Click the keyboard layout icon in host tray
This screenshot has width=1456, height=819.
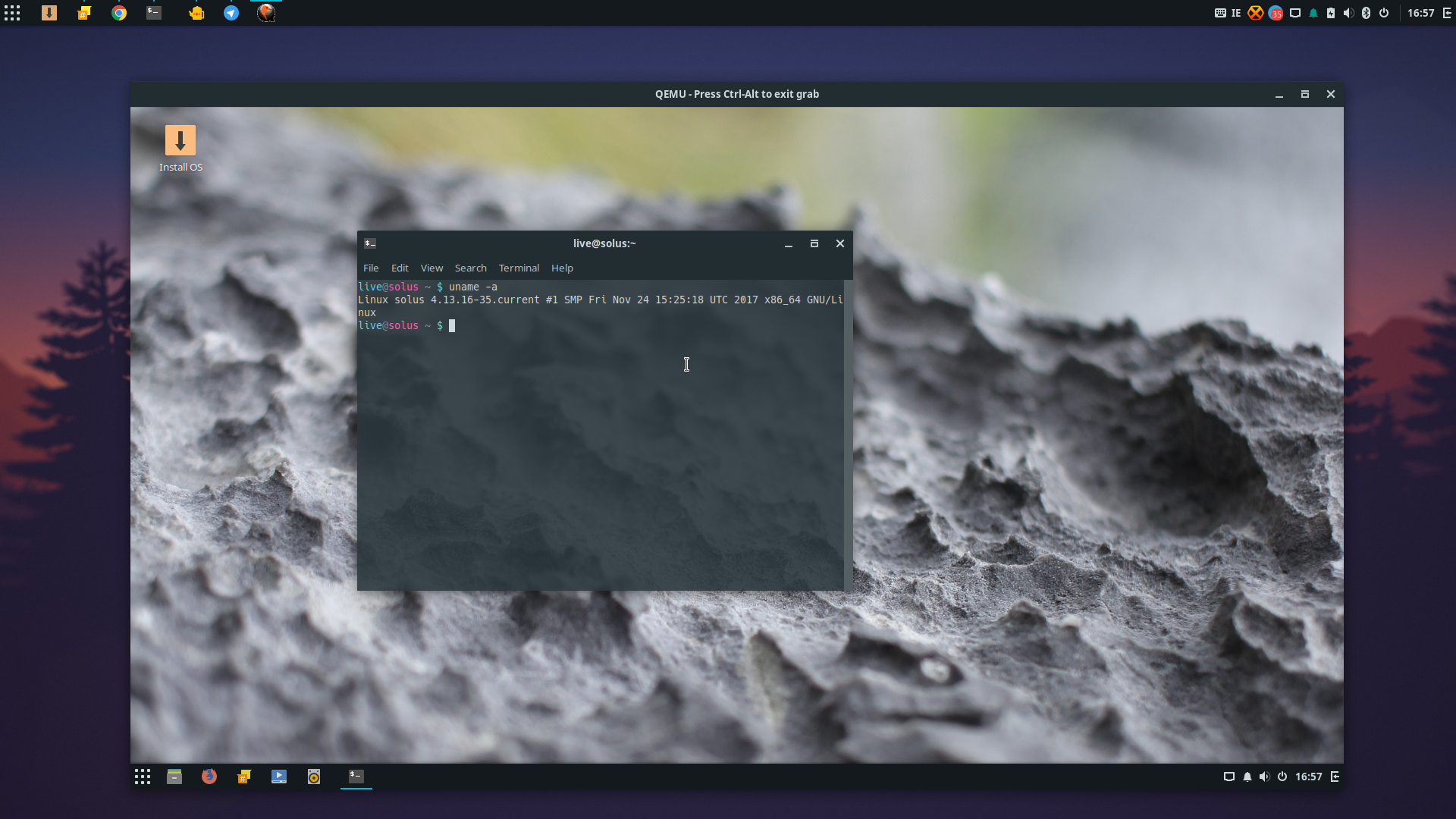1220,13
